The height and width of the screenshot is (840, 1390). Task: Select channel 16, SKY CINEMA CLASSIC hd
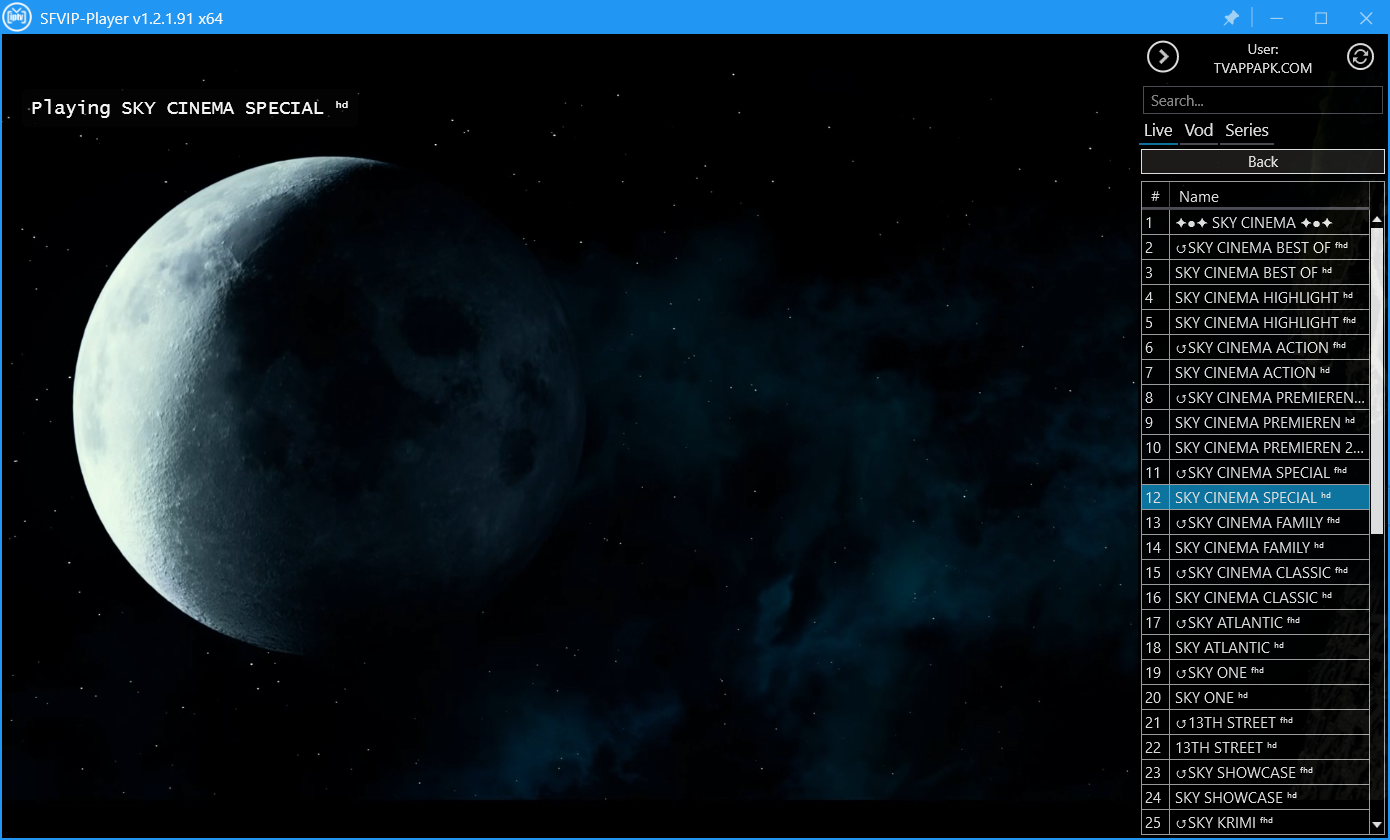pos(1256,598)
